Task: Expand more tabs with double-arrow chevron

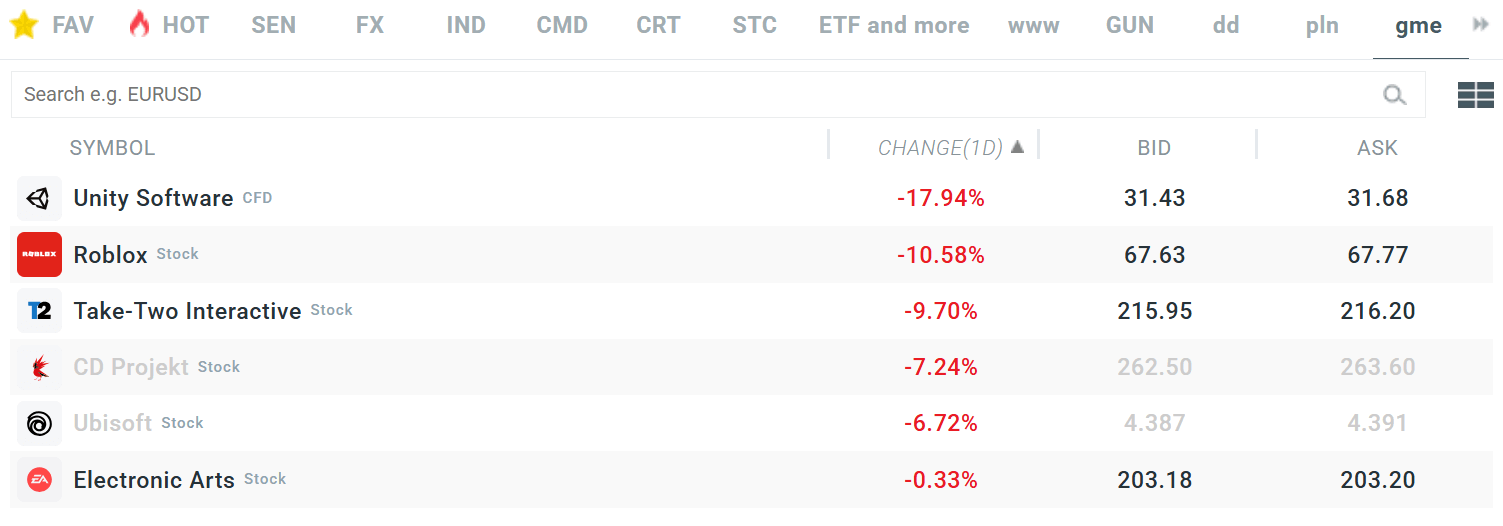Action: pyautogui.click(x=1481, y=25)
